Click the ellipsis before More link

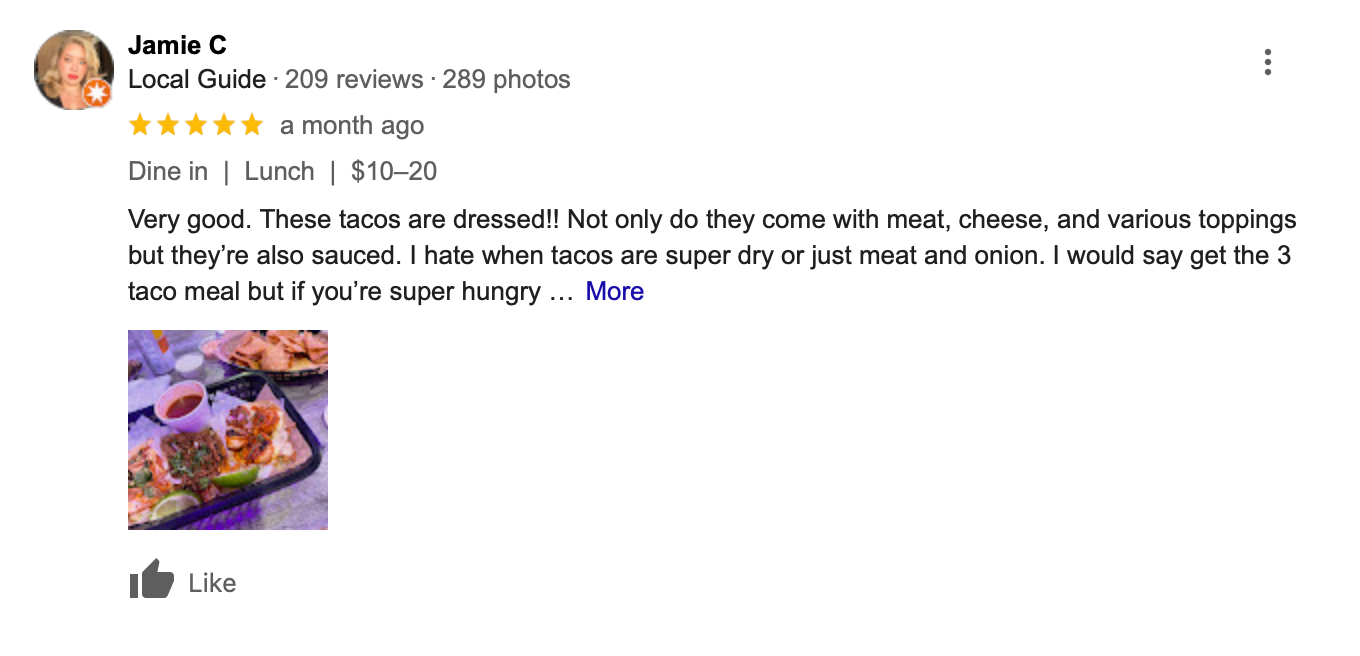click(x=561, y=292)
